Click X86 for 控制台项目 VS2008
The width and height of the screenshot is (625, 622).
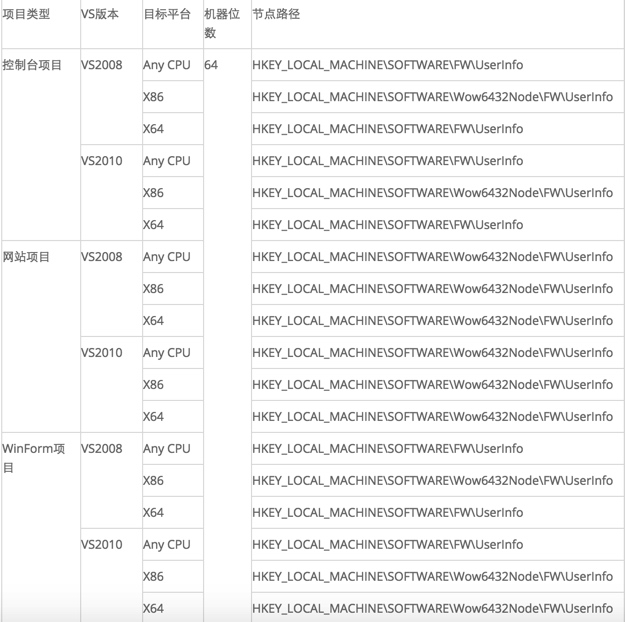click(173, 97)
